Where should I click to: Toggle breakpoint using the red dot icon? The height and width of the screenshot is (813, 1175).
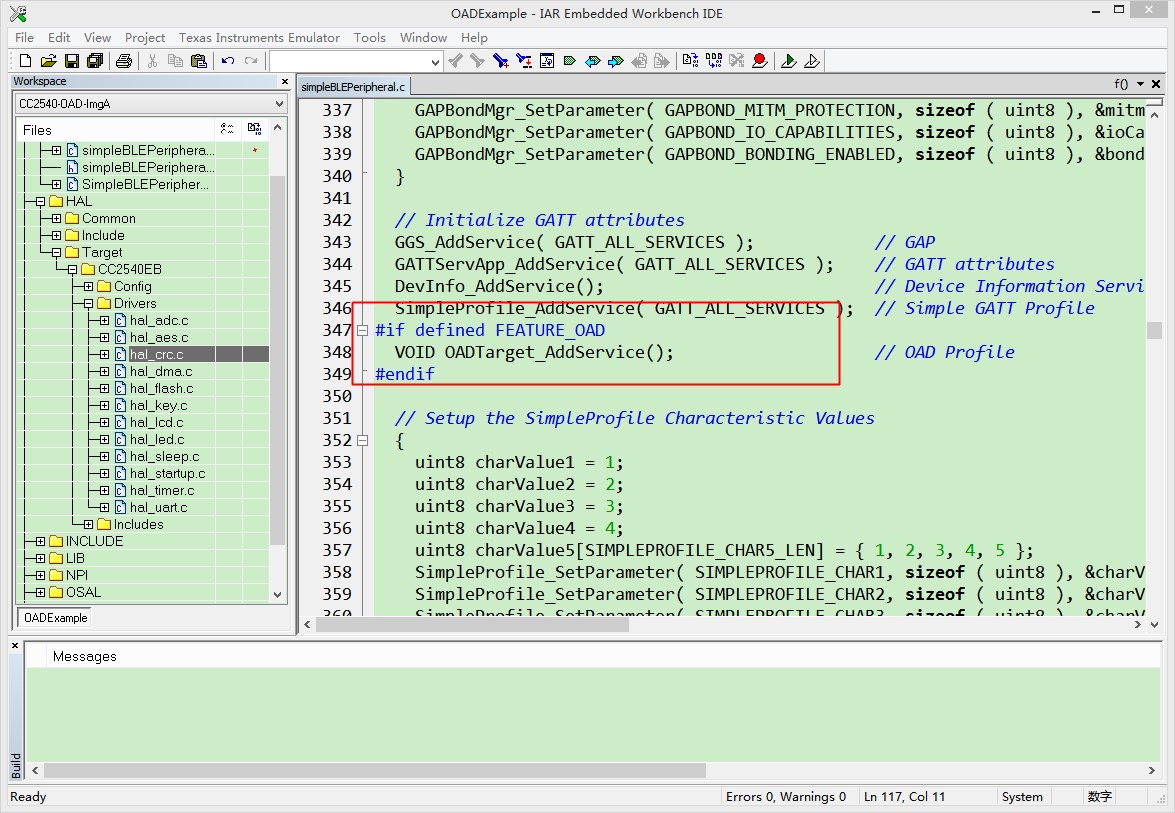click(x=760, y=61)
